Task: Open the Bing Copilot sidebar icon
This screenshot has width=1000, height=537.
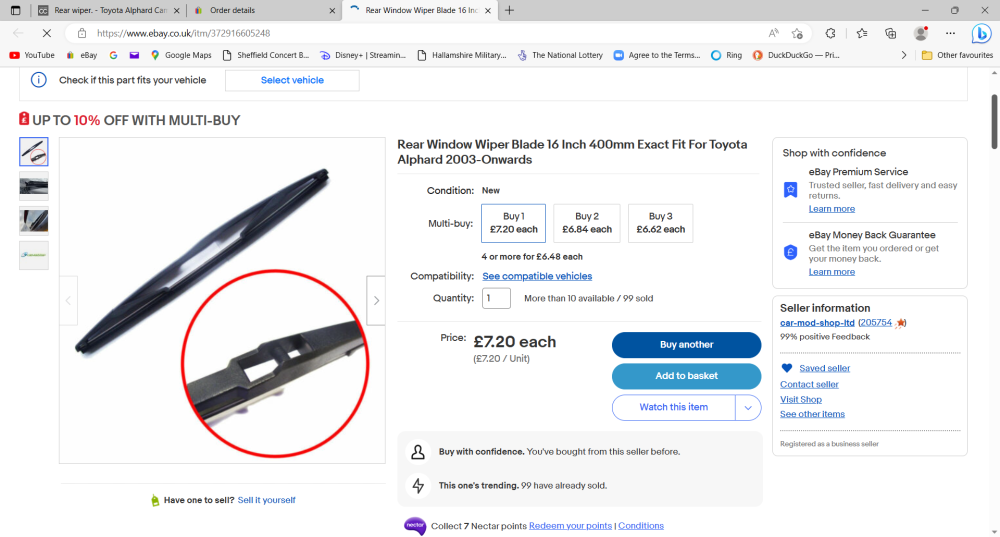Action: click(981, 33)
